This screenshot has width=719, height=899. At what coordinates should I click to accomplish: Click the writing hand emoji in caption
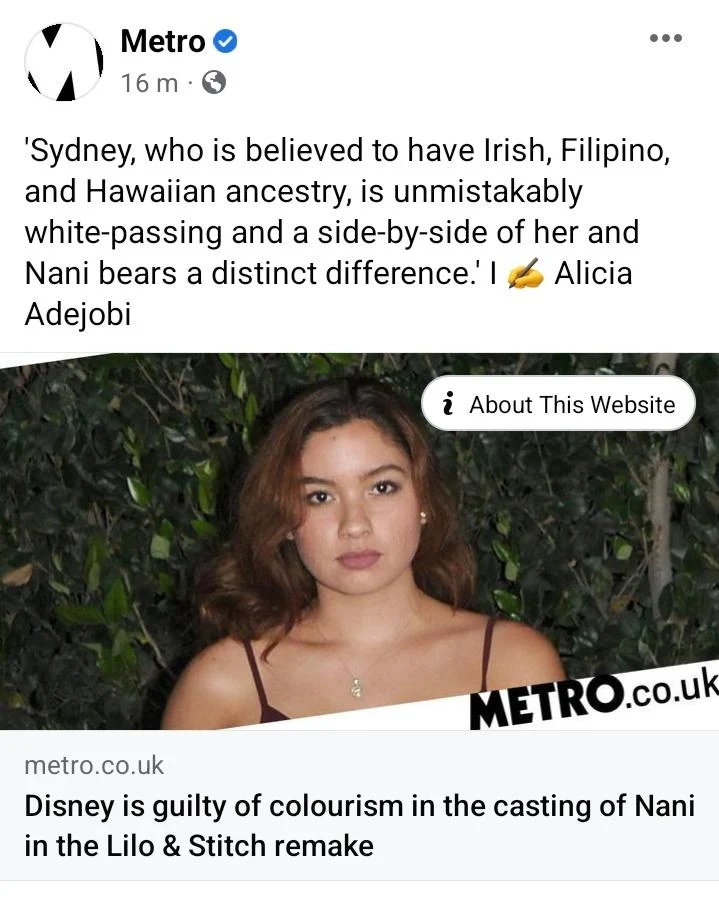coord(527,274)
